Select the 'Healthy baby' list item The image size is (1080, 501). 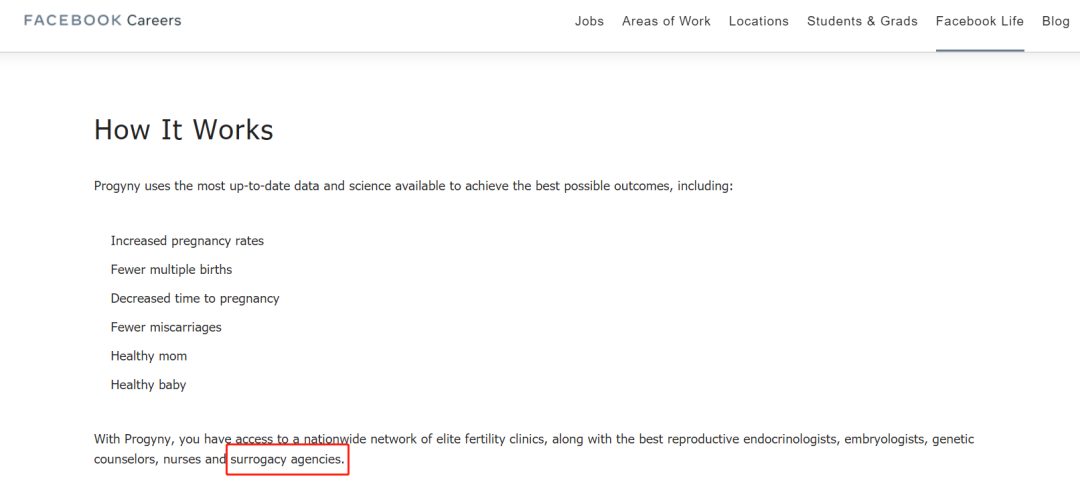148,385
